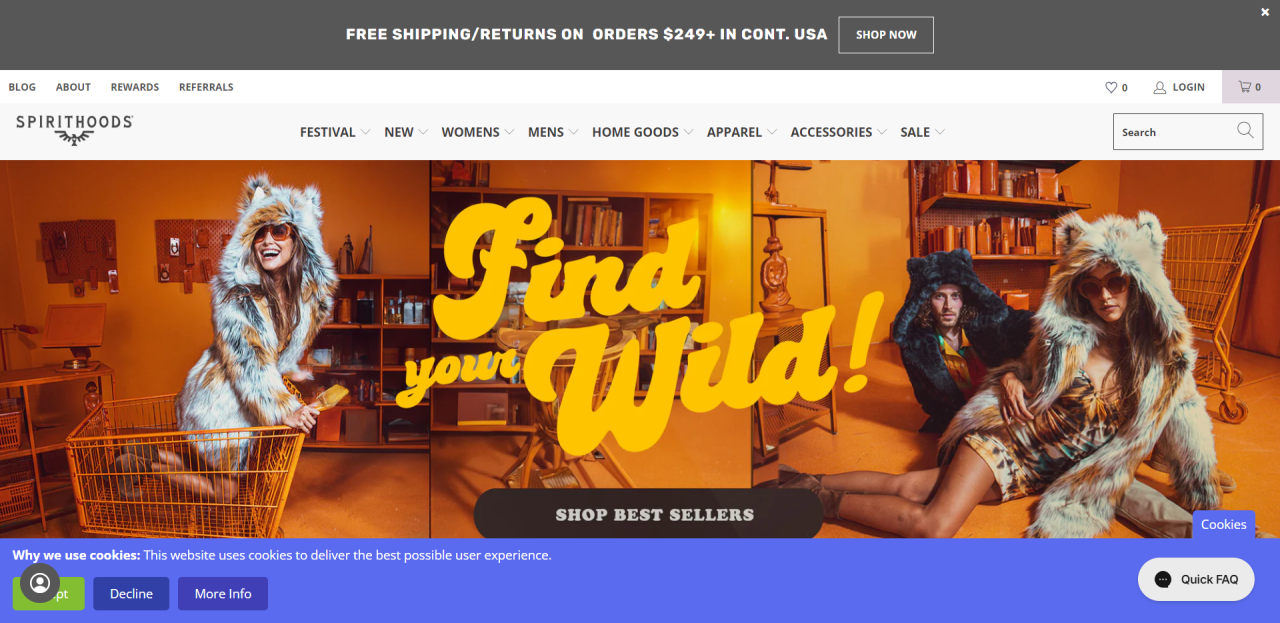This screenshot has width=1280, height=623.
Task: Click the Login user icon
Action: [1160, 87]
